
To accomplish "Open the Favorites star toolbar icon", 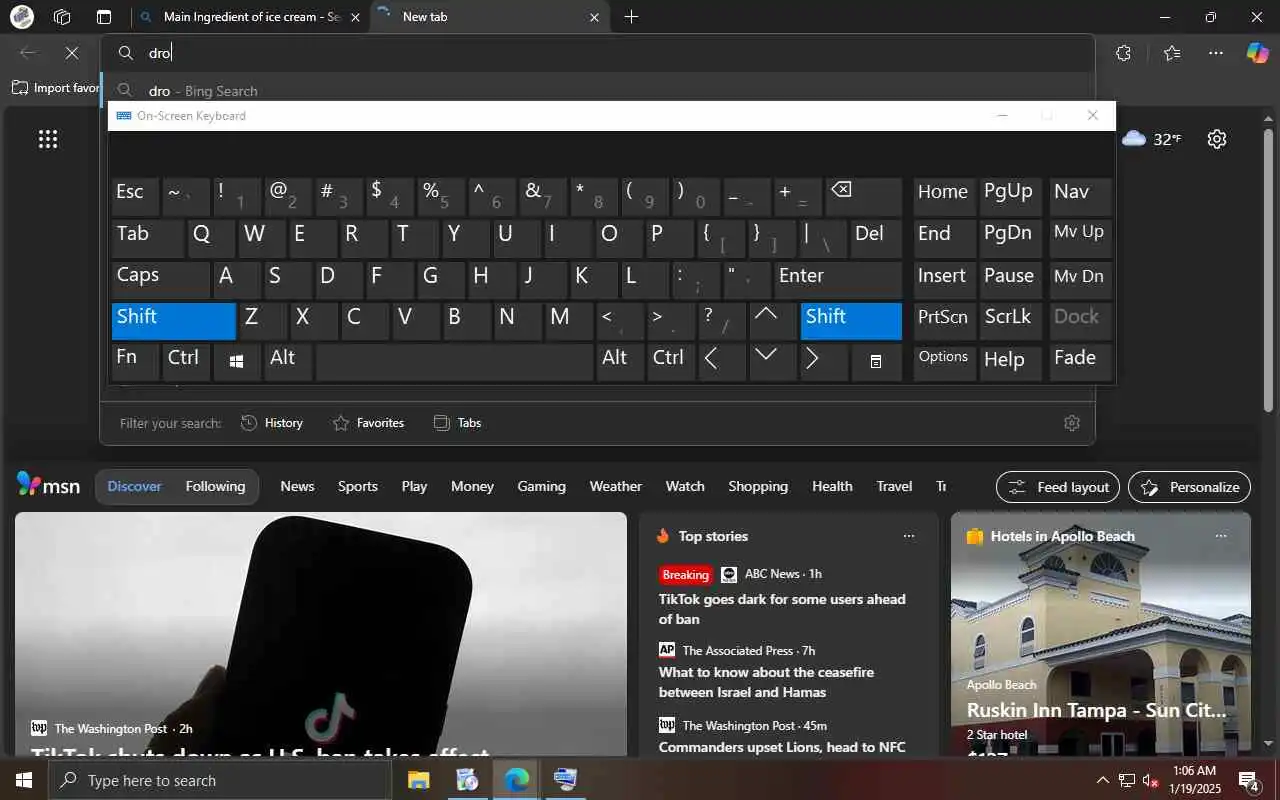I will [x=1172, y=53].
